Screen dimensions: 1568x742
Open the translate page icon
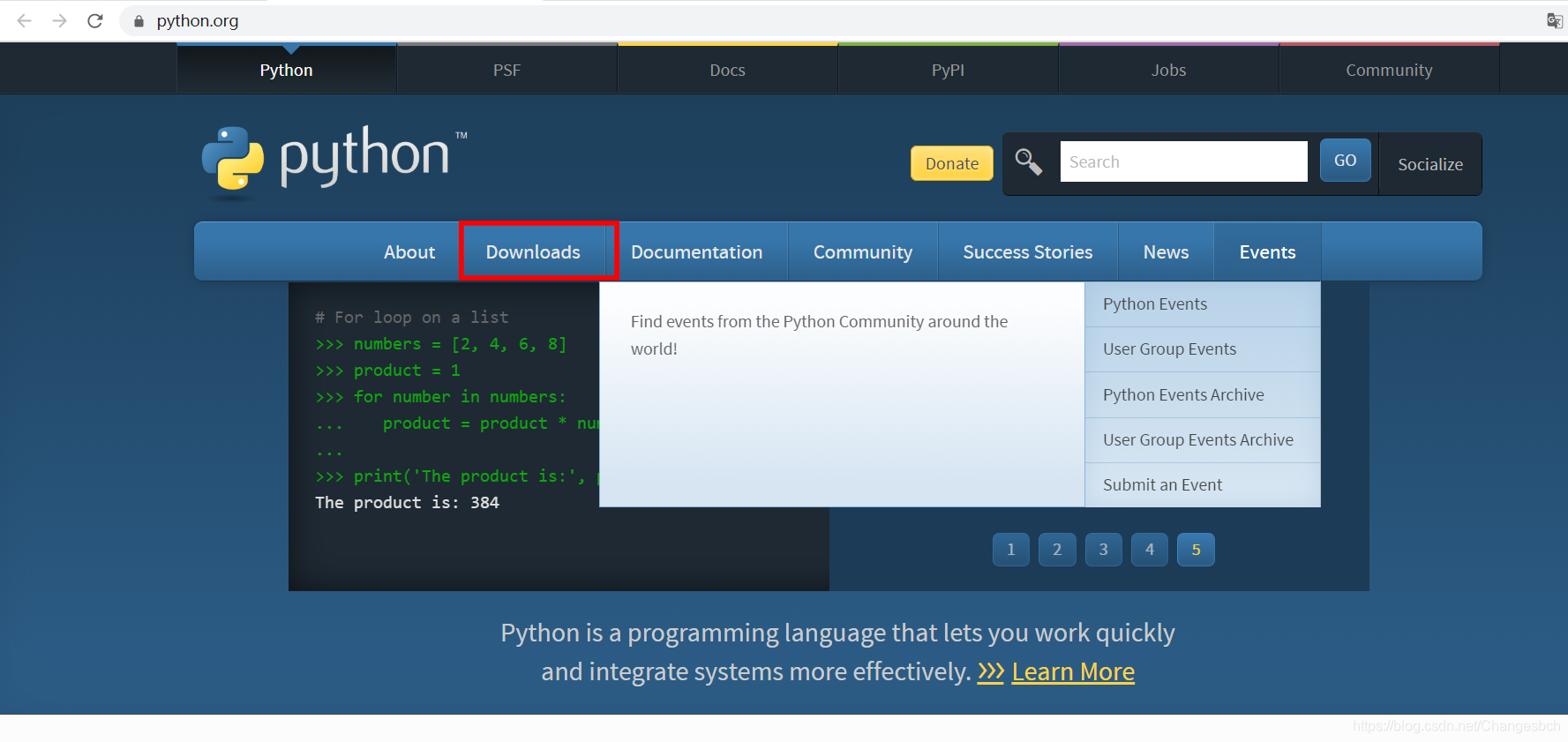(1554, 20)
